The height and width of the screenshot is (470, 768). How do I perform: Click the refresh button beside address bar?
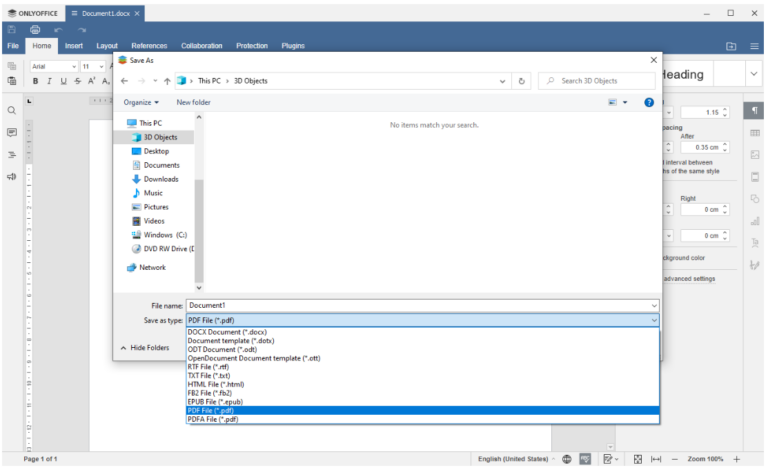(x=522, y=80)
